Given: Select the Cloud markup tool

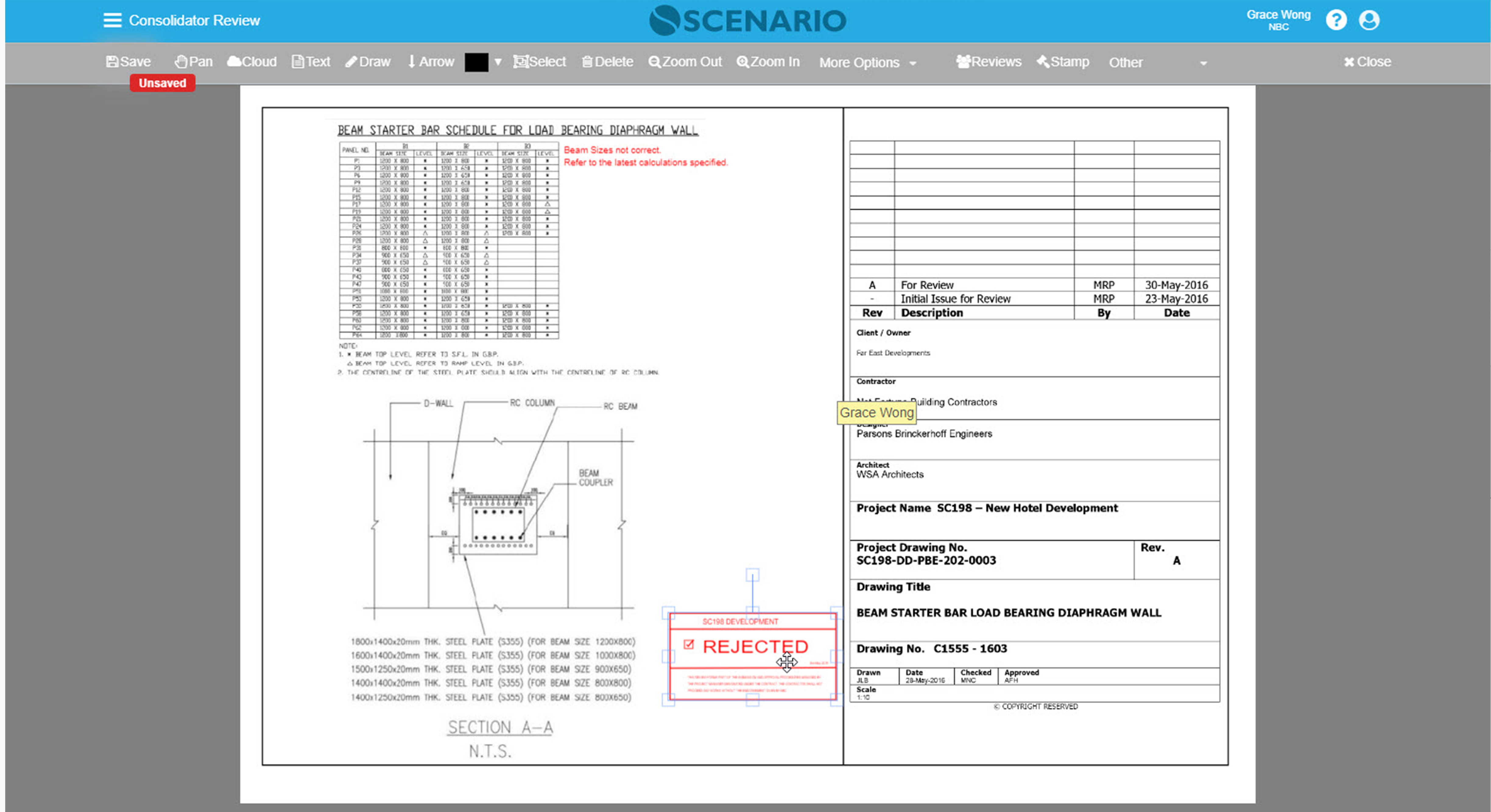Looking at the screenshot, I should click(x=252, y=61).
